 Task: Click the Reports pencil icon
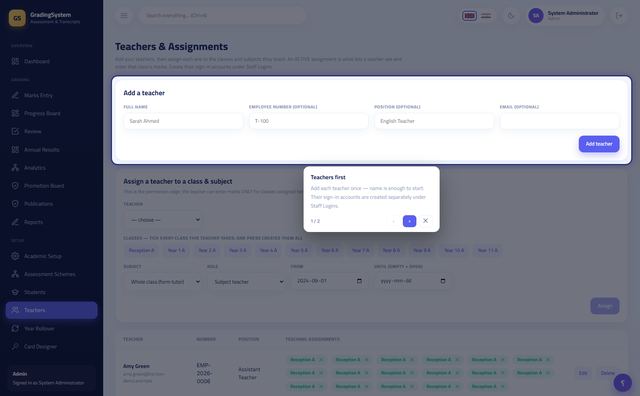point(15,222)
